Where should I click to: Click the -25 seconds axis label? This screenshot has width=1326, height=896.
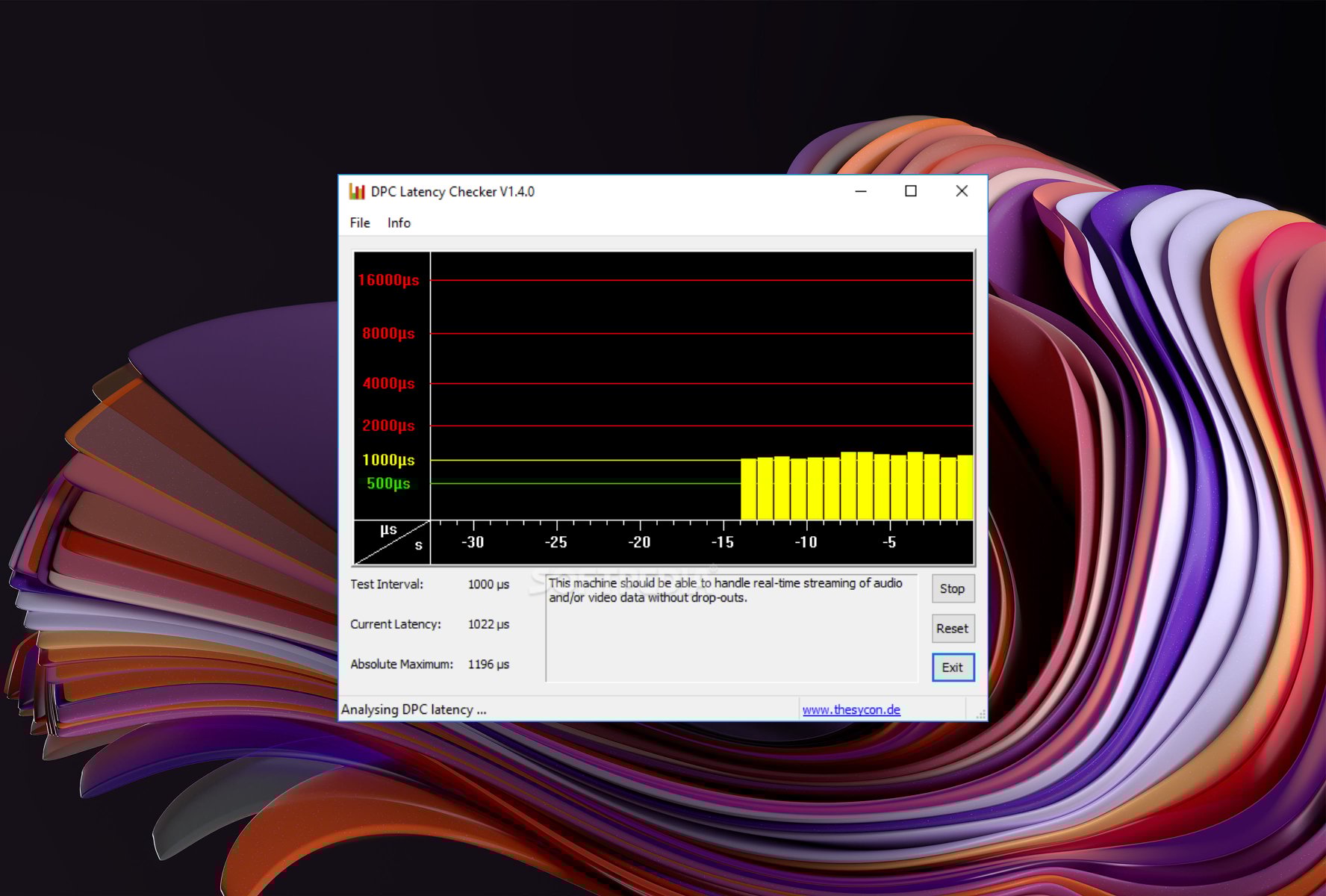point(556,543)
